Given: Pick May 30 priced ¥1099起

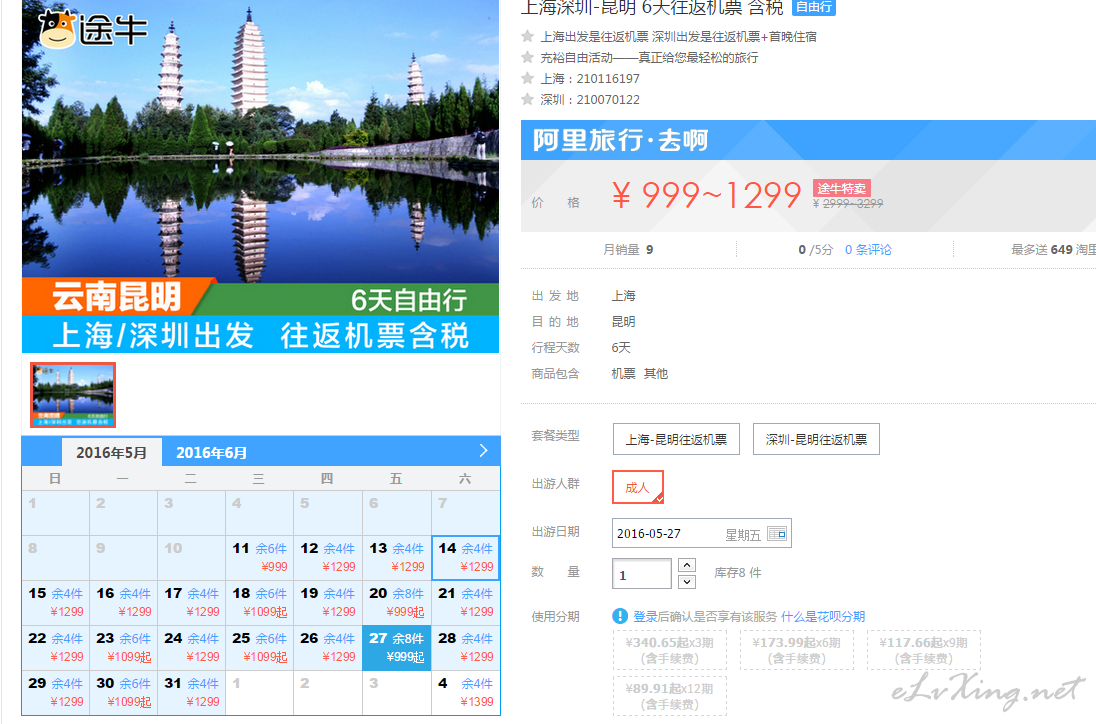Looking at the screenshot, I should pyautogui.click(x=124, y=693).
